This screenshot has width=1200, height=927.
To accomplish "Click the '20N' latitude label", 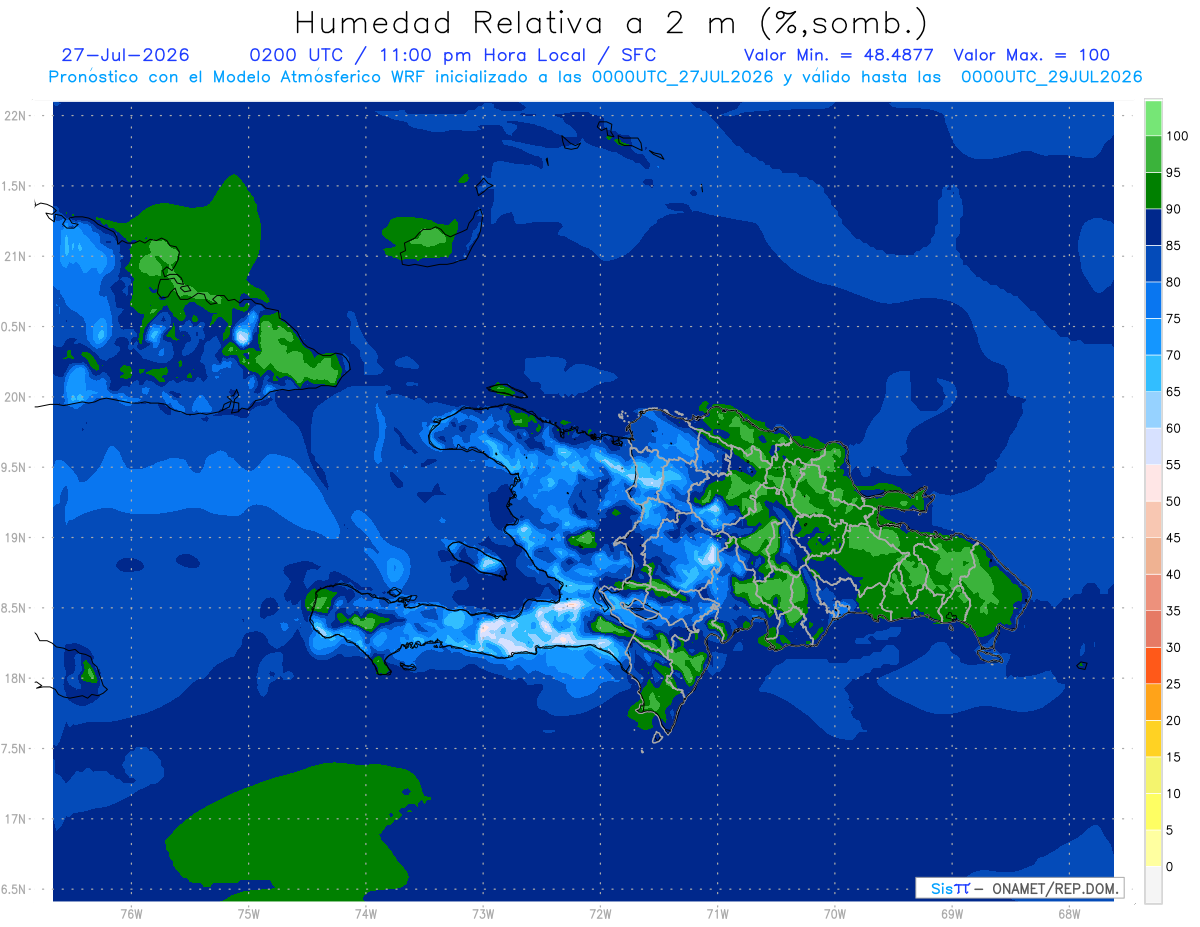I will pyautogui.click(x=15, y=397).
